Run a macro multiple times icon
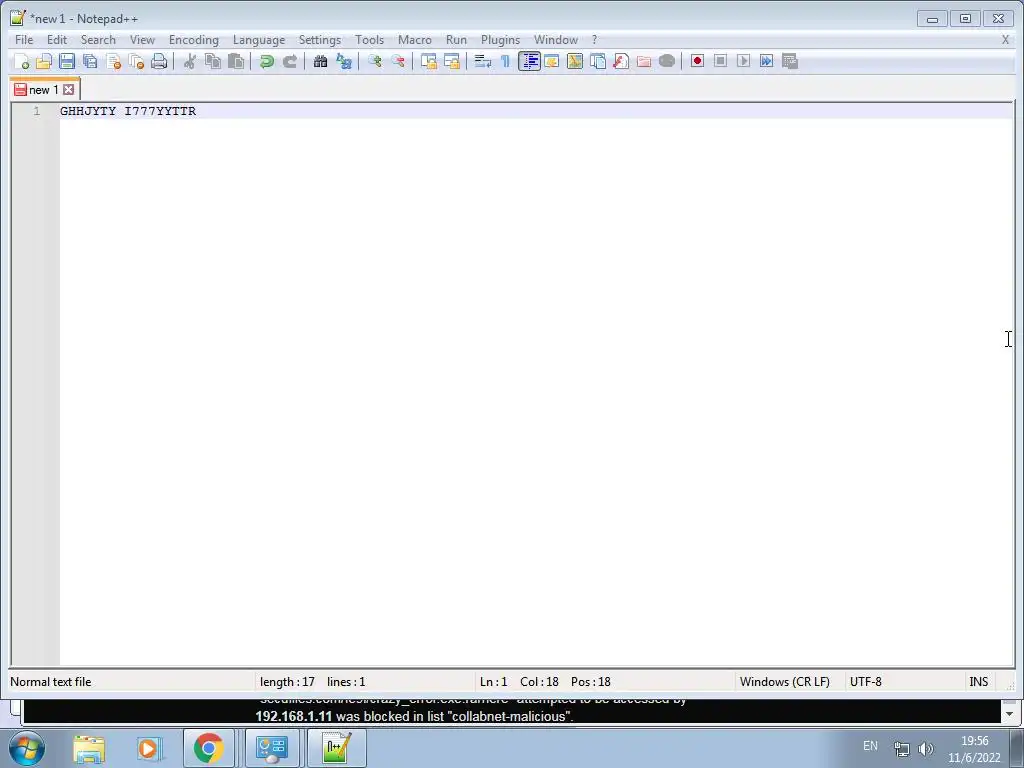This screenshot has width=1024, height=768. 767,61
